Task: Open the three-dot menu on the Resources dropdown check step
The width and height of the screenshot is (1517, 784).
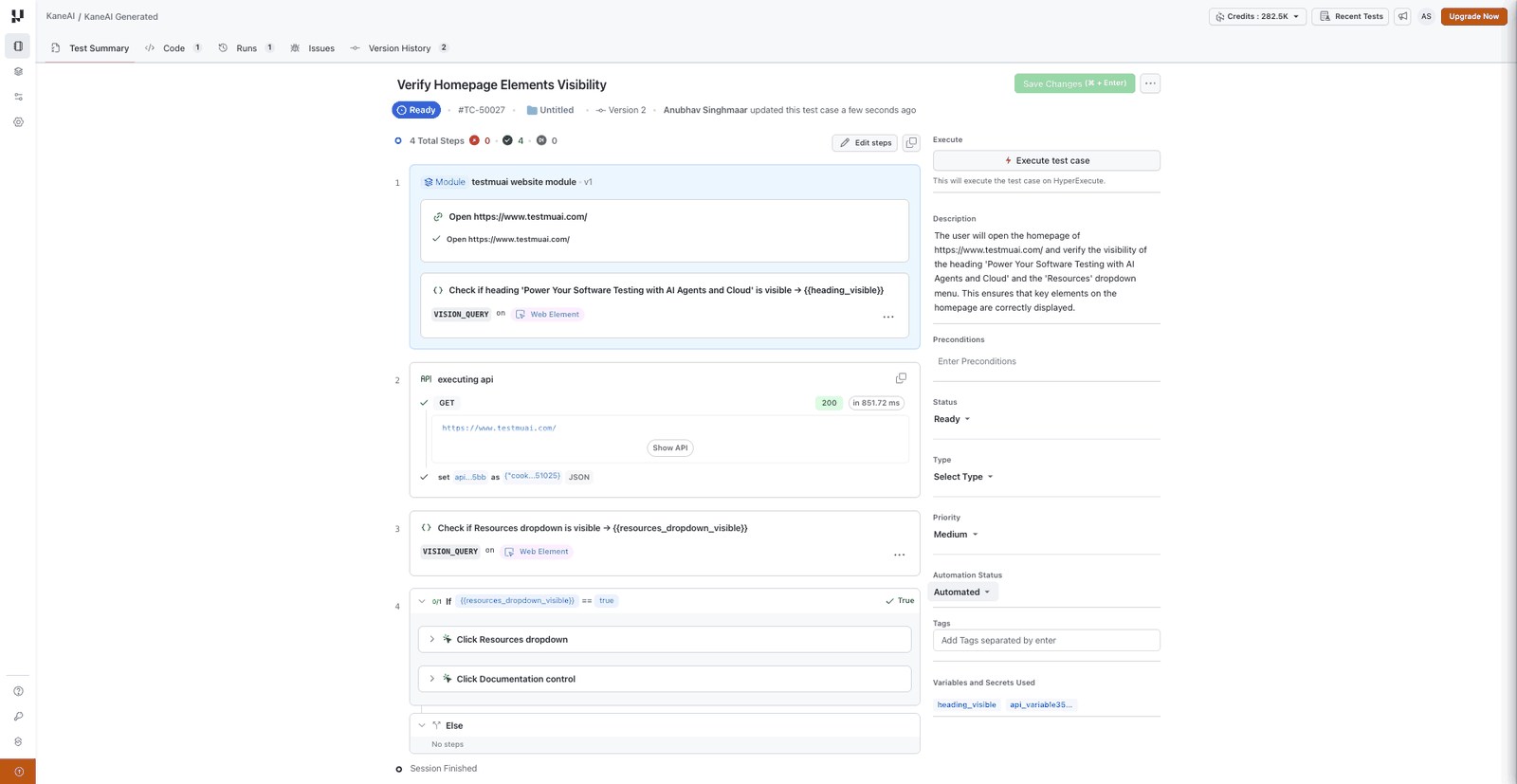Action: (900, 555)
